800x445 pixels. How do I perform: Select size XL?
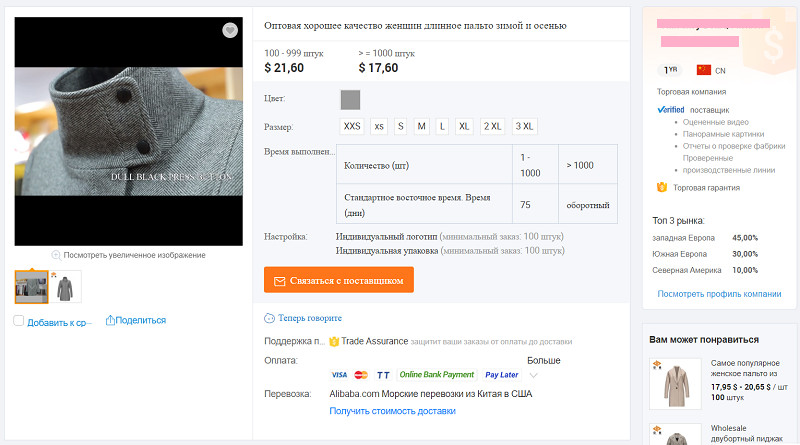pos(464,126)
